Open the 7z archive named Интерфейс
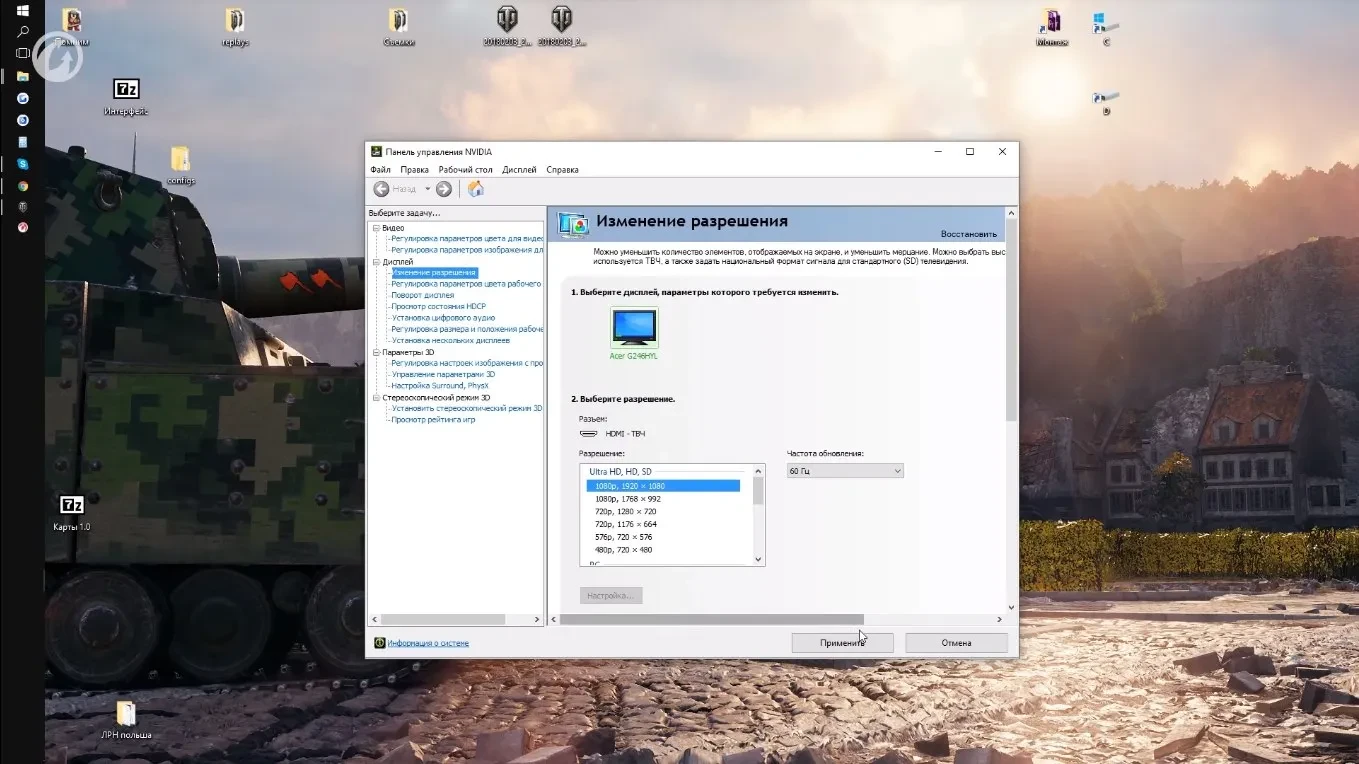Screen dimensions: 1359x764 coord(126,90)
